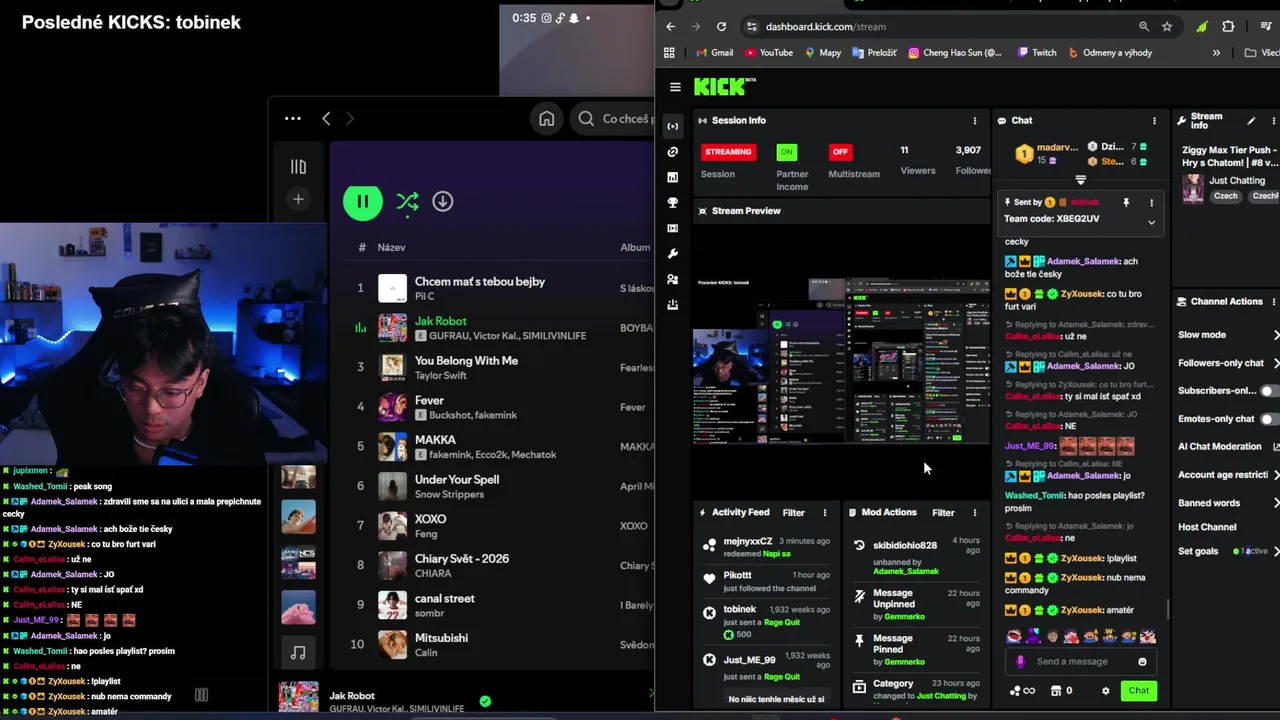Viewport: 1280px width, 720px height.
Task: Filter the Activity Feed
Action: click(793, 513)
